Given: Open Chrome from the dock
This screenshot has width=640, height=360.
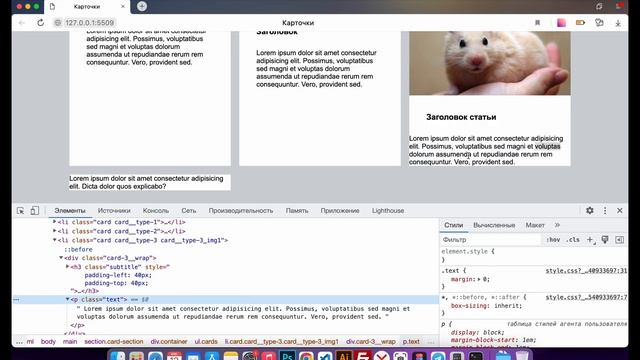Looking at the screenshot, I should (306, 356).
